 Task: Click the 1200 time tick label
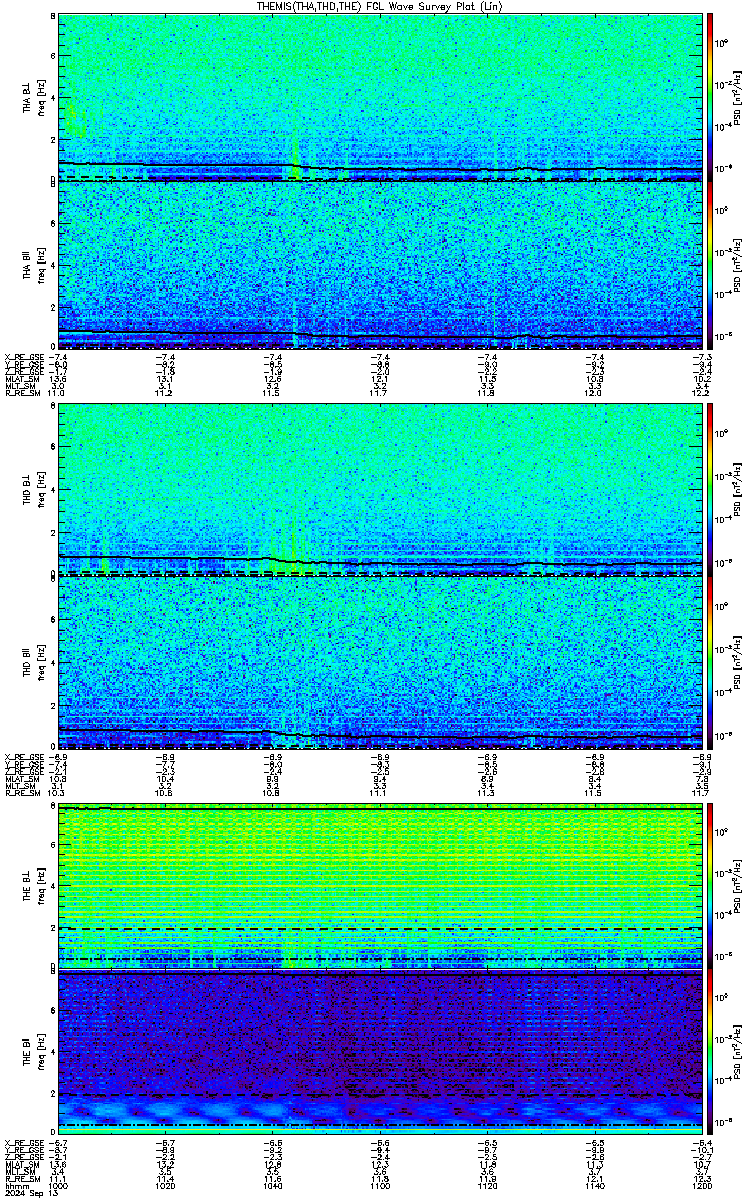(x=700, y=1186)
